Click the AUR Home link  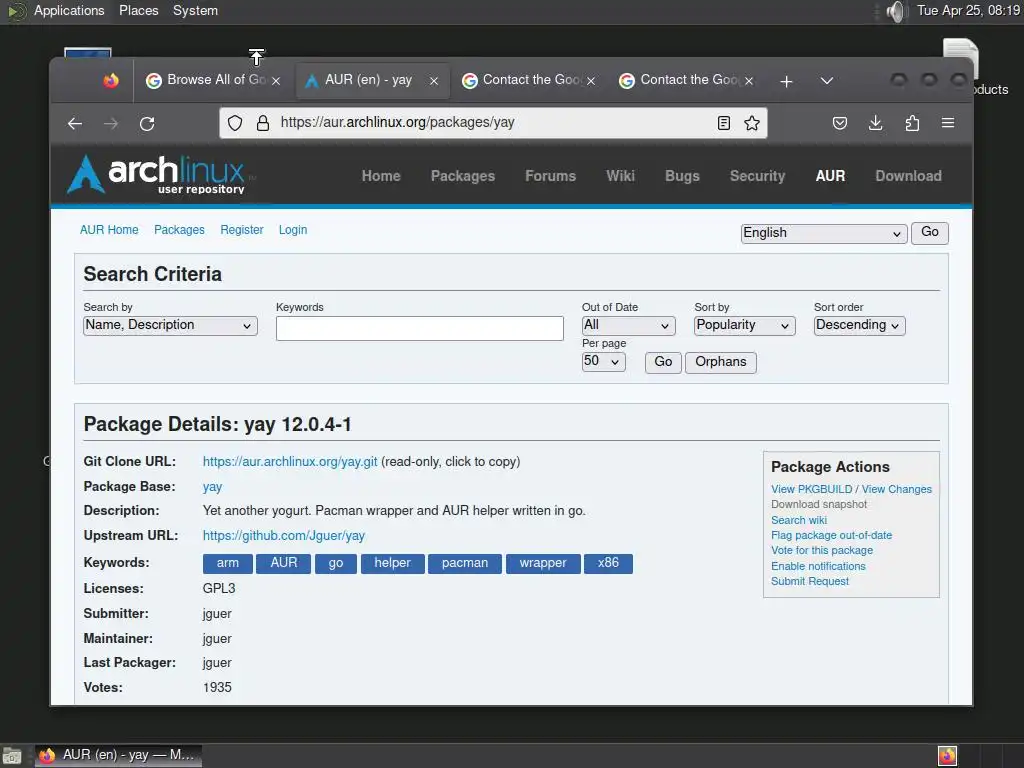[109, 230]
